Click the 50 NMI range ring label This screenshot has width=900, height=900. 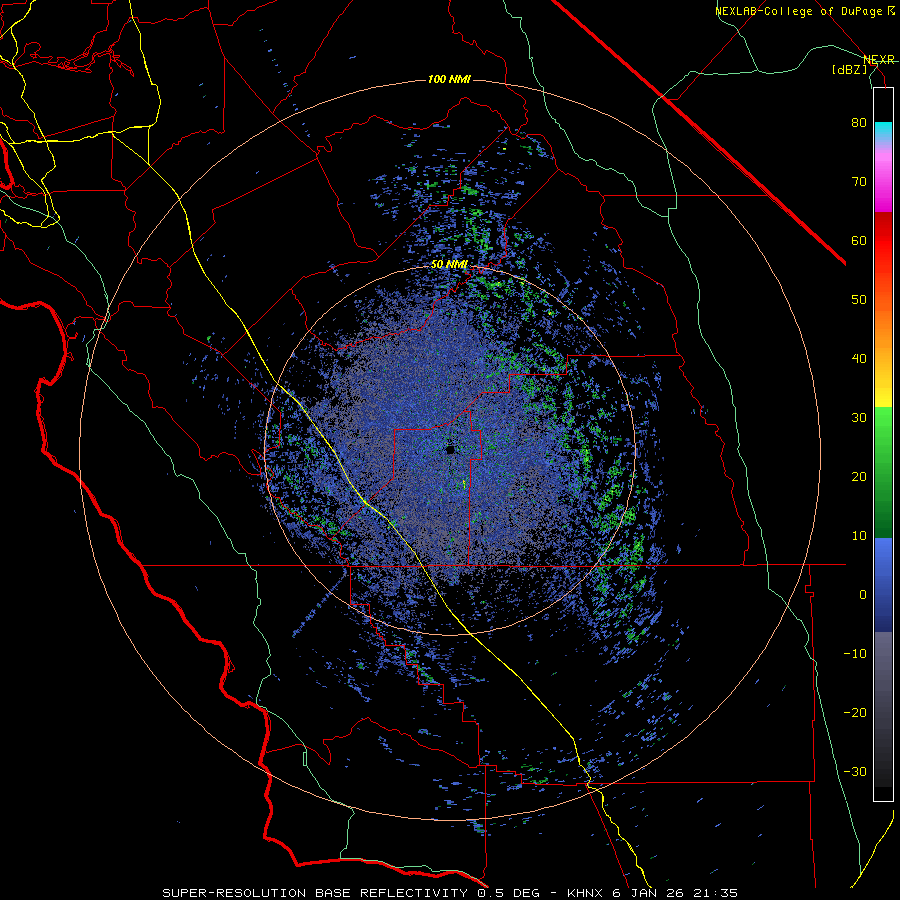449,264
